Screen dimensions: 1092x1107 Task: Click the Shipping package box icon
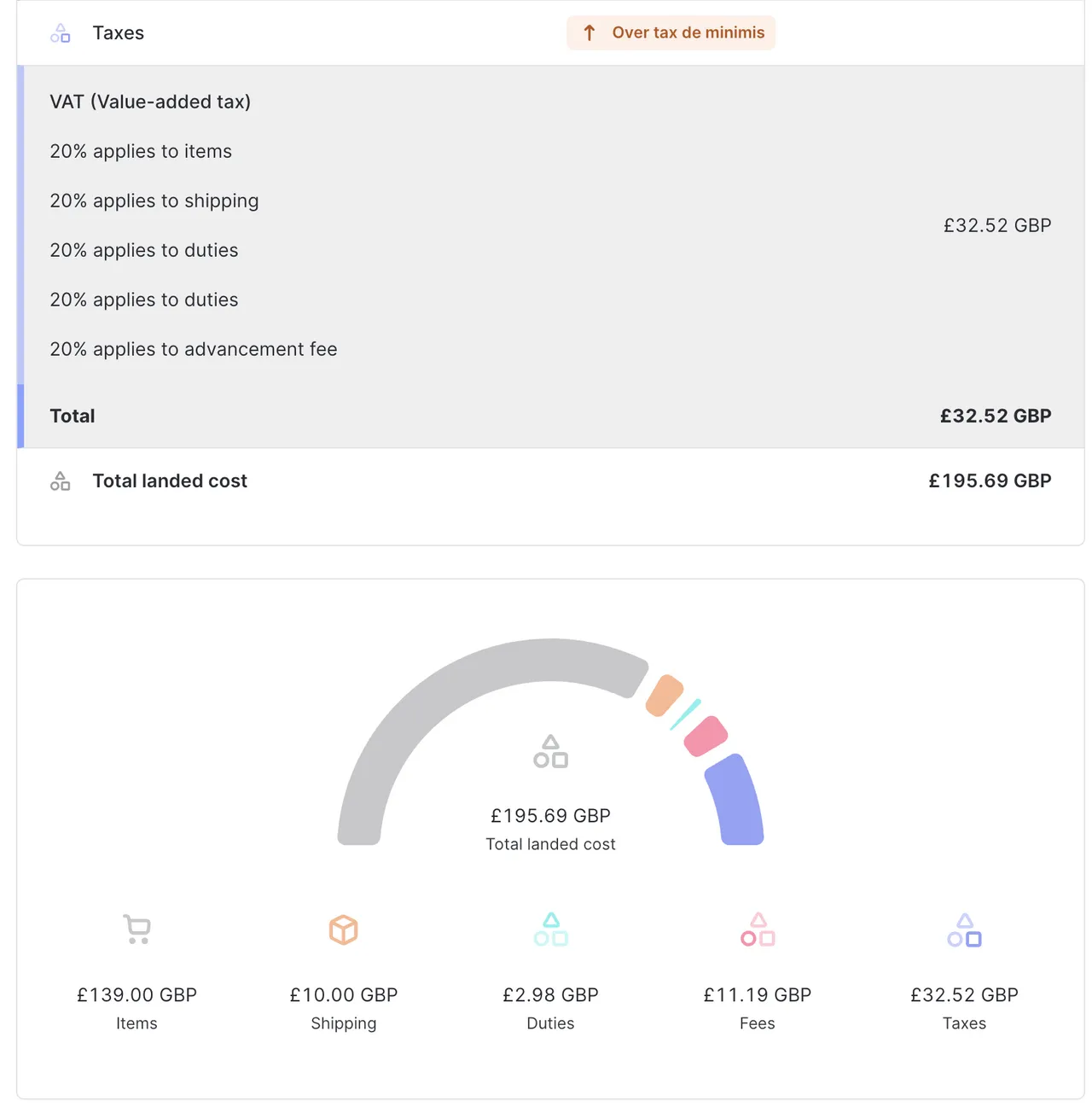pos(343,929)
